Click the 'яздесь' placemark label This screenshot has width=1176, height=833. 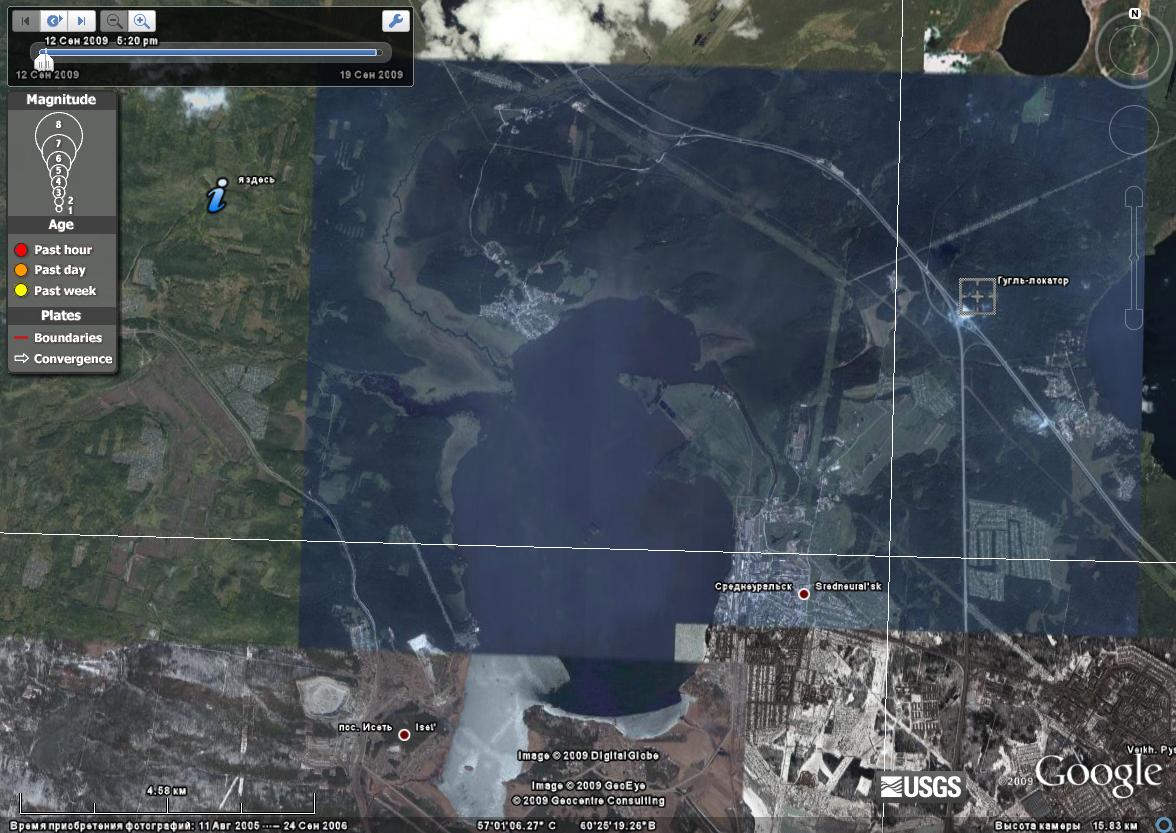tap(256, 180)
